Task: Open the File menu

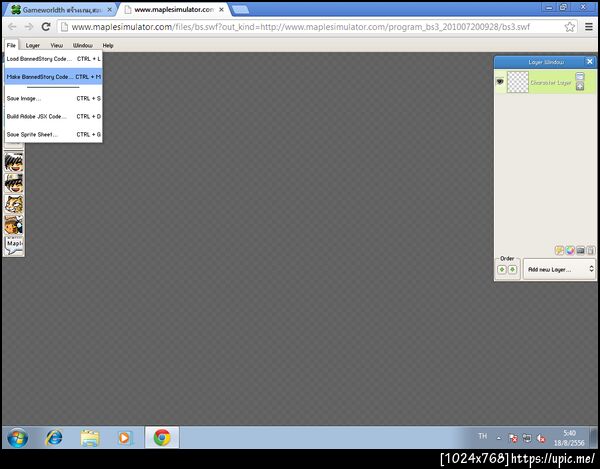Action: [x=11, y=45]
